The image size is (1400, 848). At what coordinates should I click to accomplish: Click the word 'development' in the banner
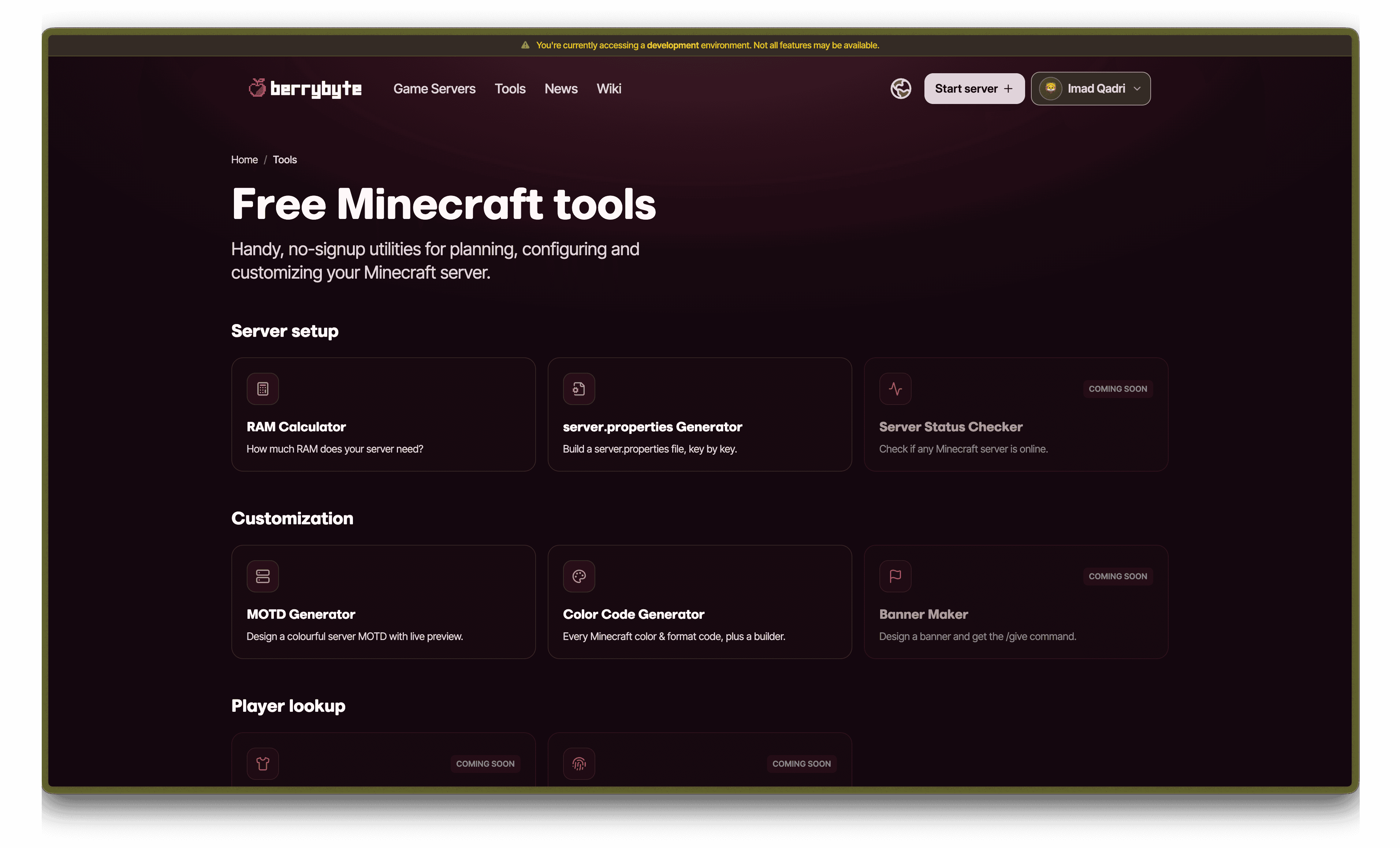673,45
